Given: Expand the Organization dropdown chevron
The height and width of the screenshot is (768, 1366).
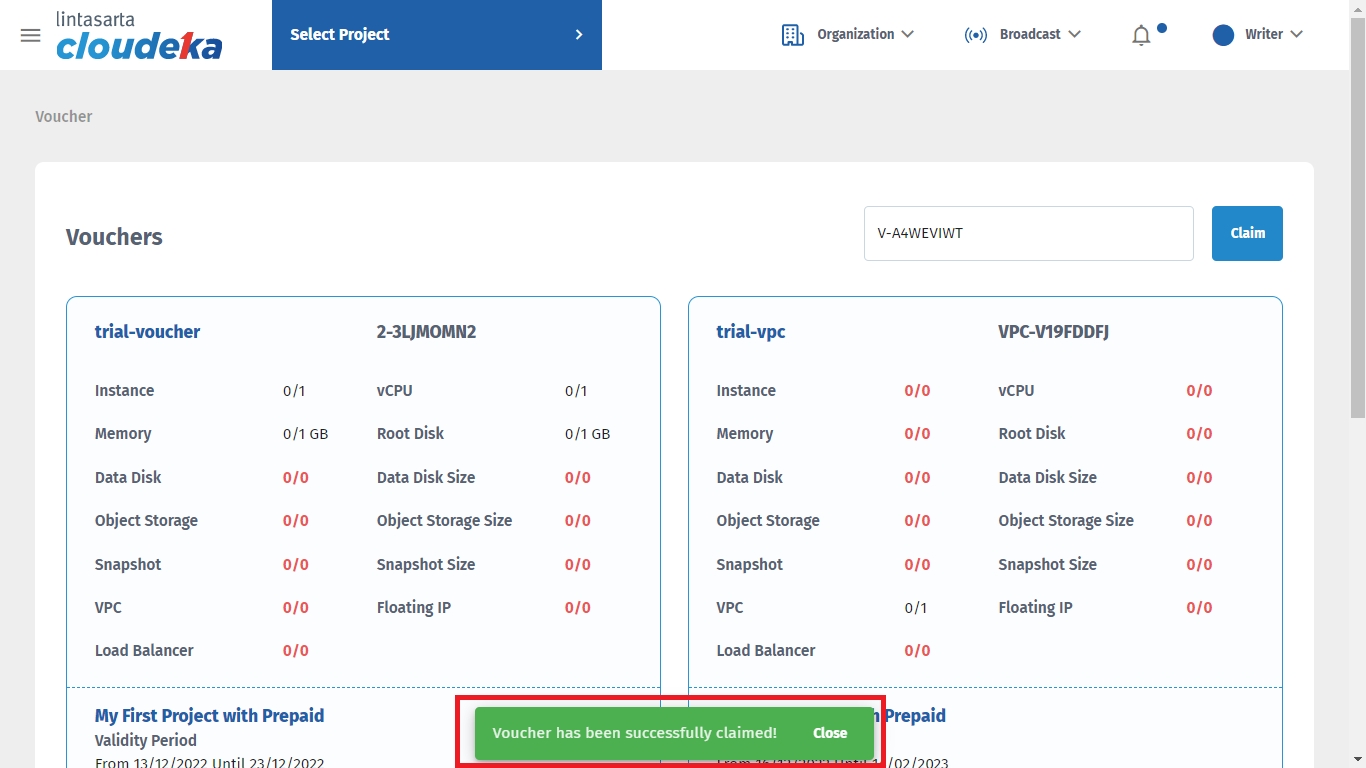Looking at the screenshot, I should [907, 34].
